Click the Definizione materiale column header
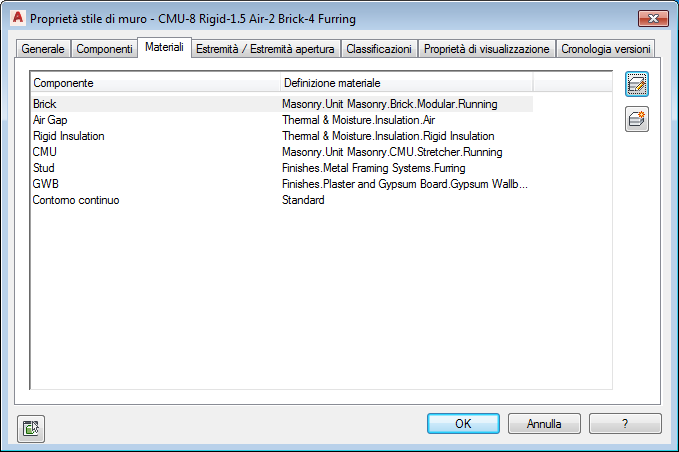Screen dimensions: 679x452 [405, 83]
